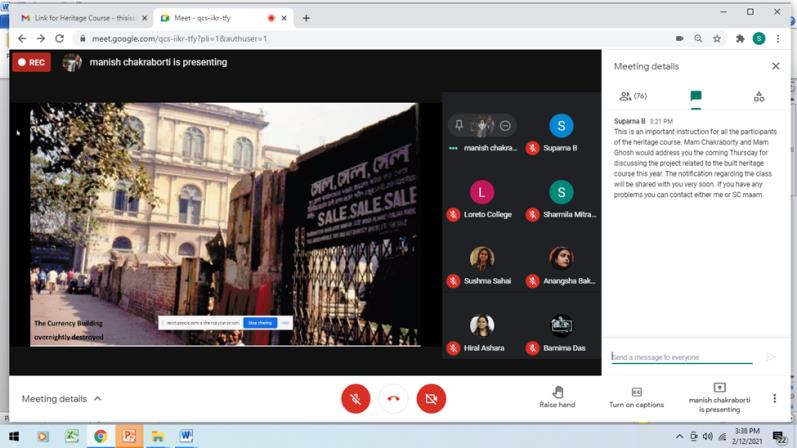Click the Stop sharing button

pos(259,323)
